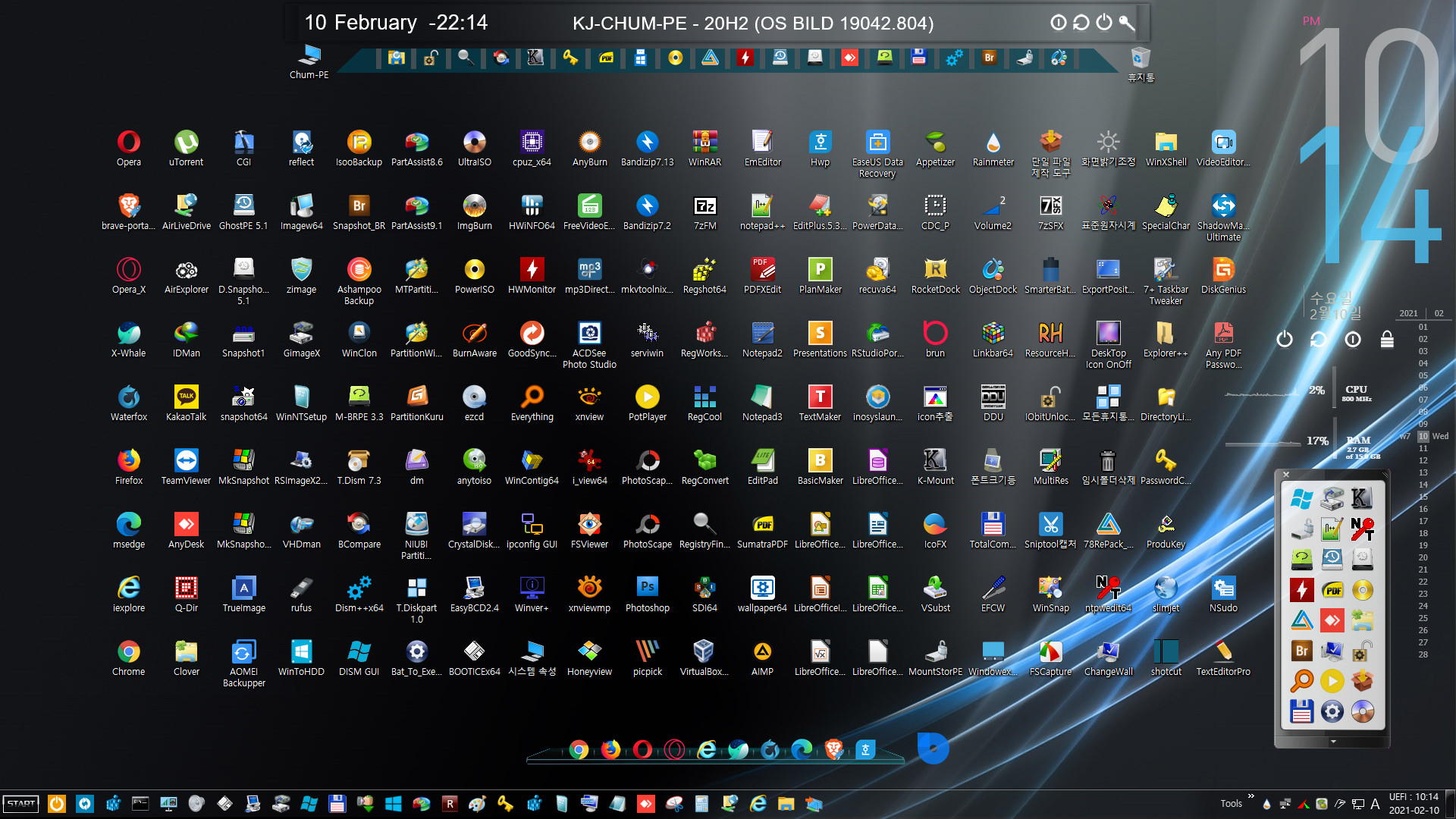This screenshot has height=819, width=1456.
Task: Click the START button on taskbar
Action: pos(21,804)
